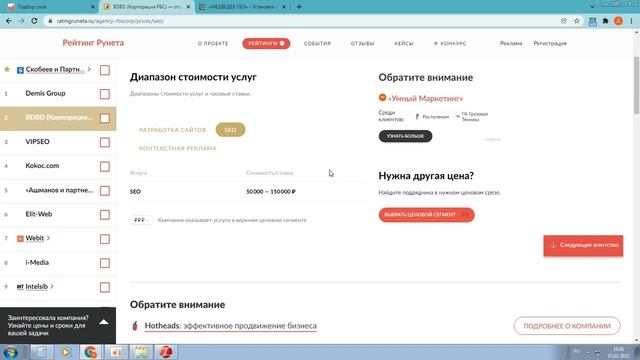Check the Ашманов и партнеры checkbox

click(x=105, y=191)
